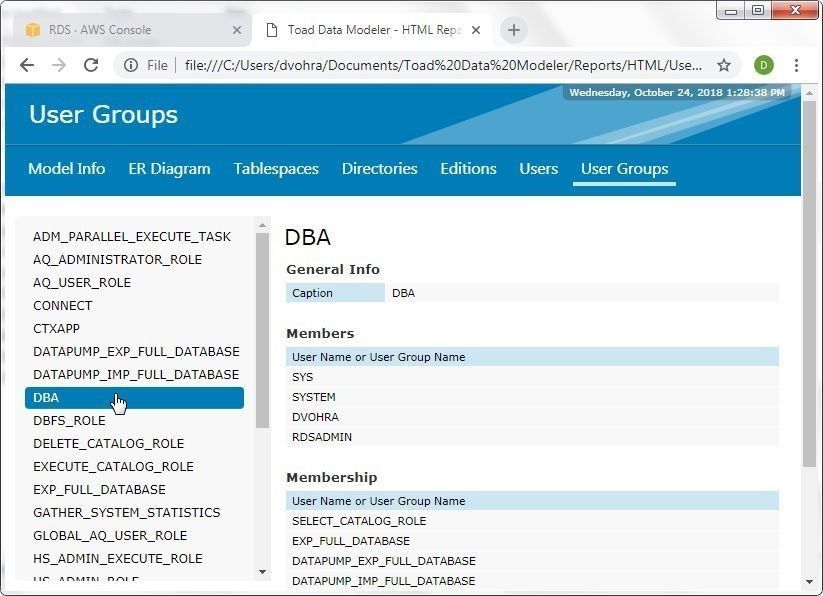Click the group list scrollbar thumb
This screenshot has height=596, width=823.
pos(262,331)
